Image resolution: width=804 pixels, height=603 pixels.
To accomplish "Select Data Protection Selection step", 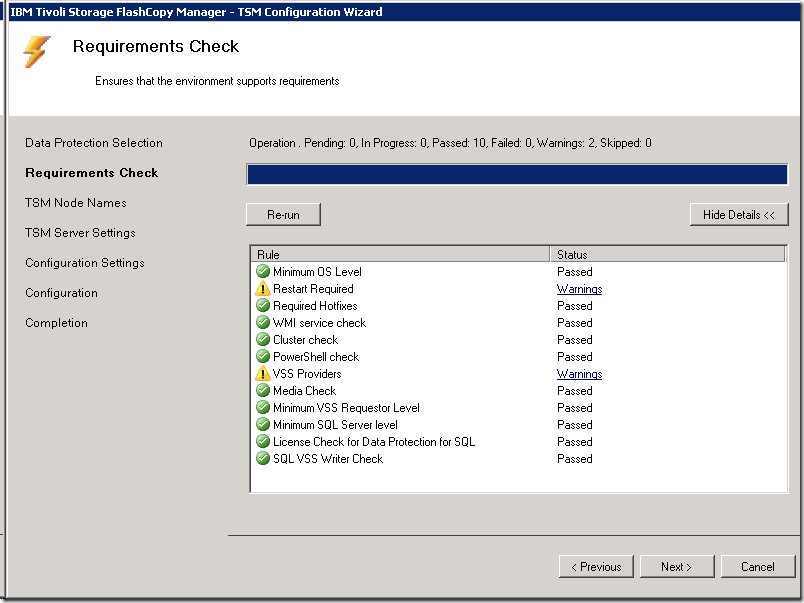I will (94, 143).
